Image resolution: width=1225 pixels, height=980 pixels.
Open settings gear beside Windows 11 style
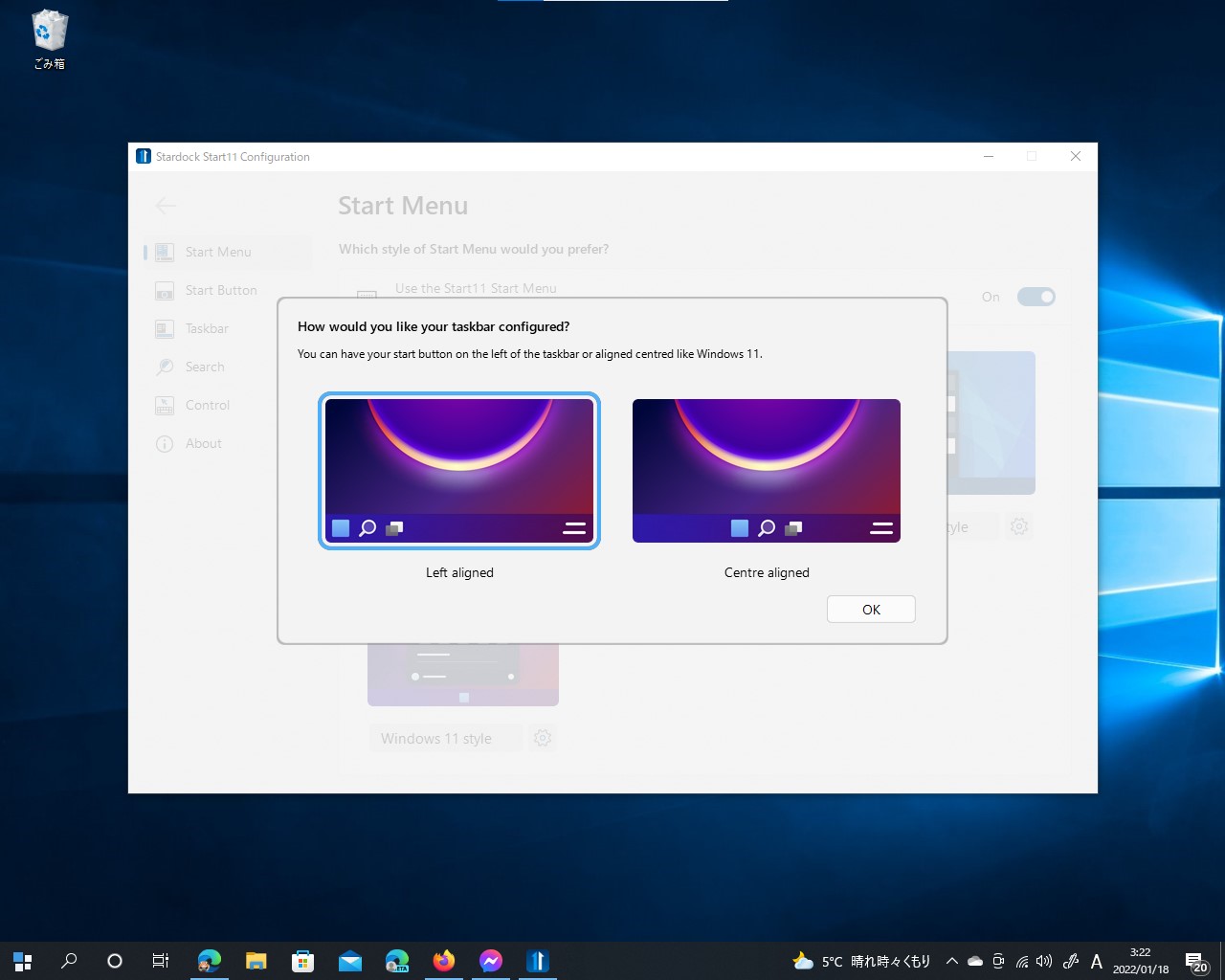click(543, 738)
